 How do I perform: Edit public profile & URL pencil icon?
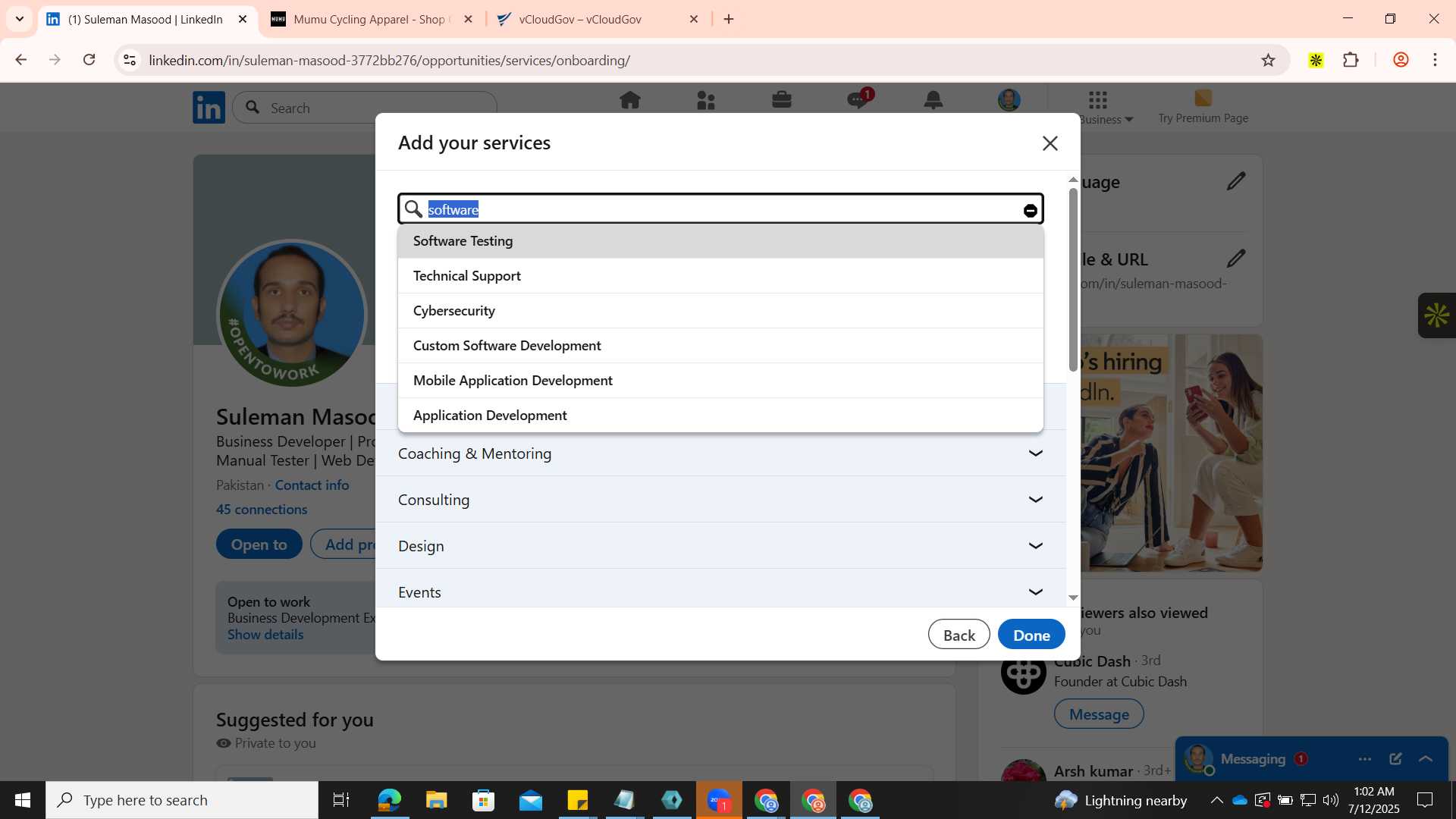tap(1236, 259)
